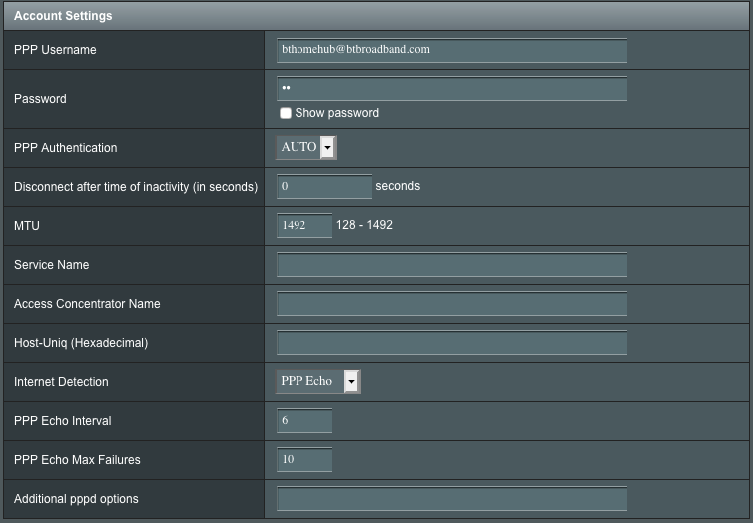753x523 pixels.
Task: Click the '128 - 1492' MTU range hint
Action: pyautogui.click(x=364, y=226)
